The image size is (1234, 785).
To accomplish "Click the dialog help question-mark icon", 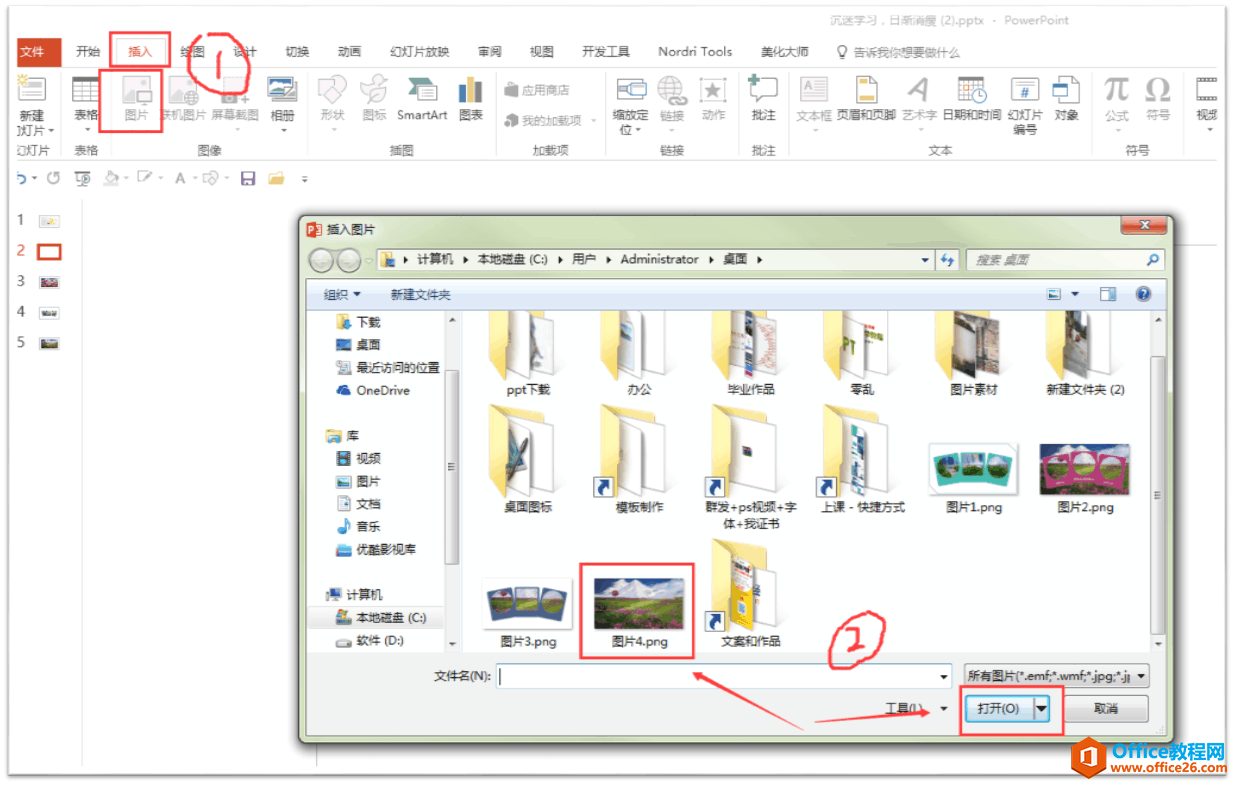I will [1143, 294].
